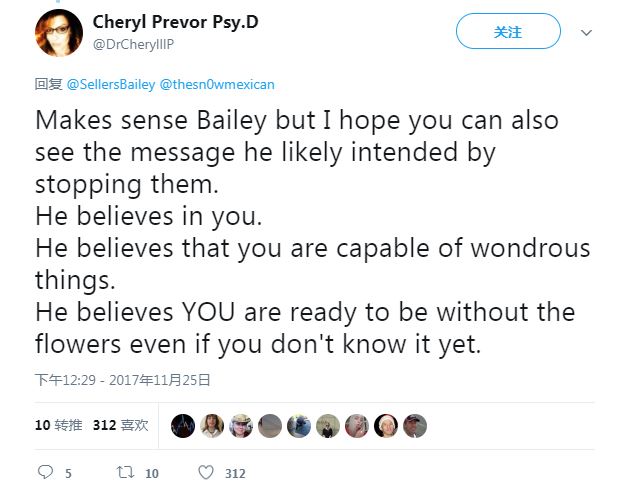Viewport: 618px width, 502px height.
Task: Click like count 312 beside the heart
Action: (x=235, y=473)
